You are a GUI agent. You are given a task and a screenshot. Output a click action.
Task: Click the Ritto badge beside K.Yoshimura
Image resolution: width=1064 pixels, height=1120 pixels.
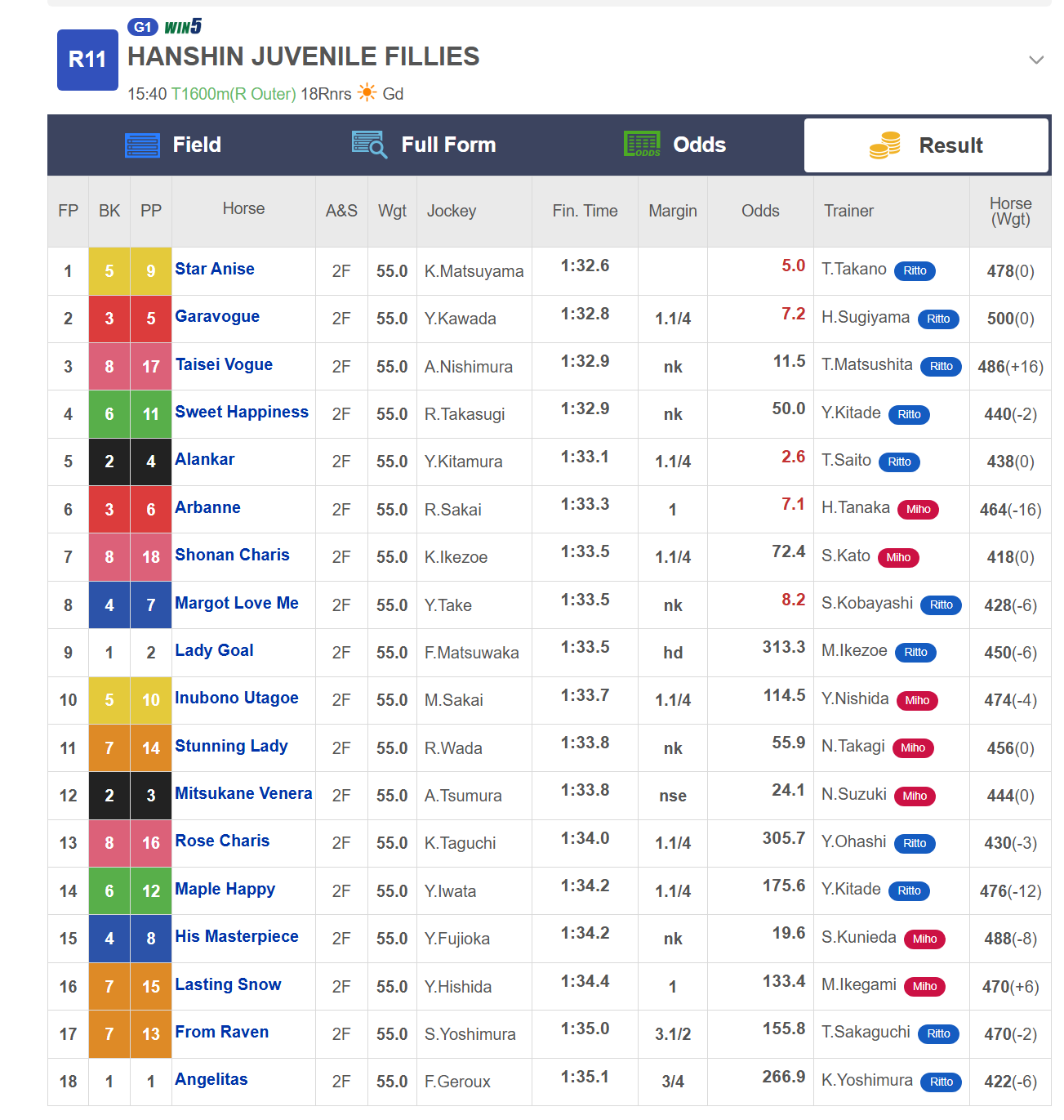tap(941, 1082)
